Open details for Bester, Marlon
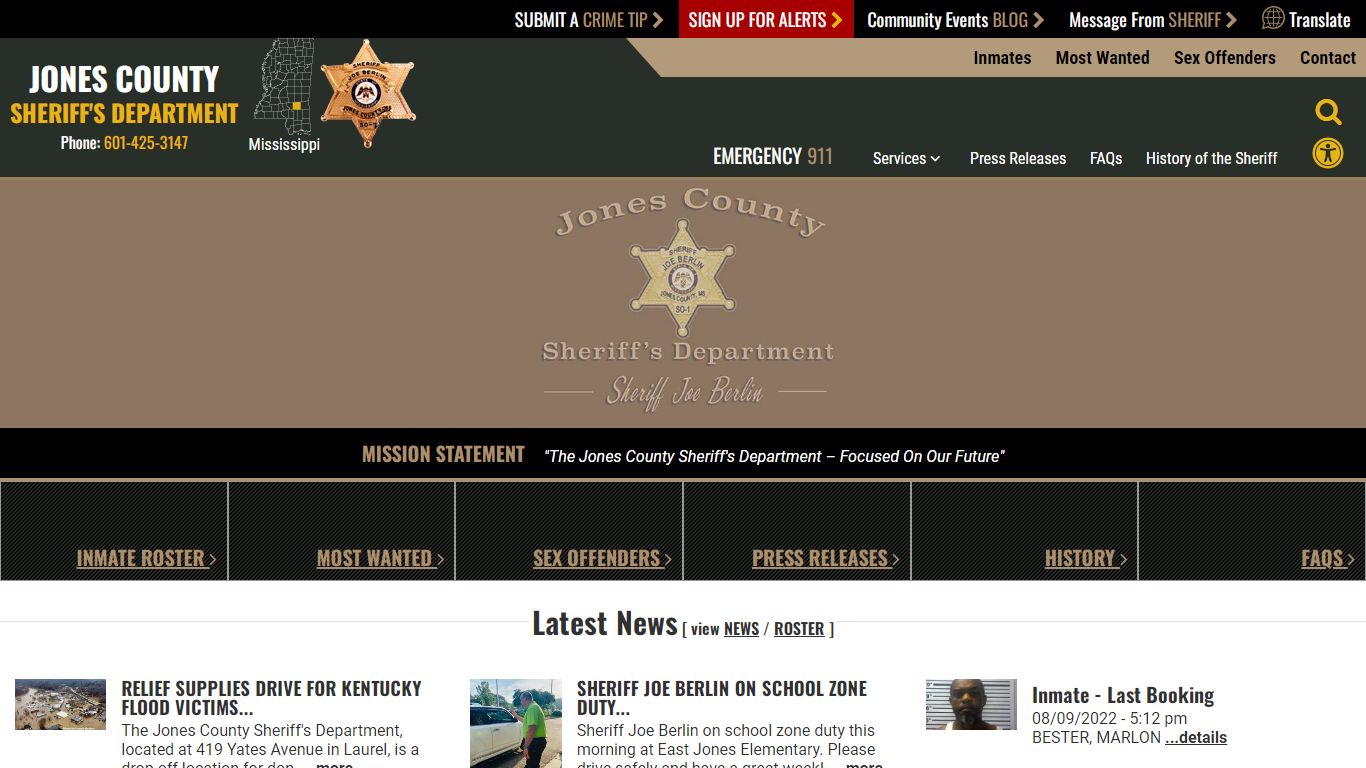 [1196, 738]
